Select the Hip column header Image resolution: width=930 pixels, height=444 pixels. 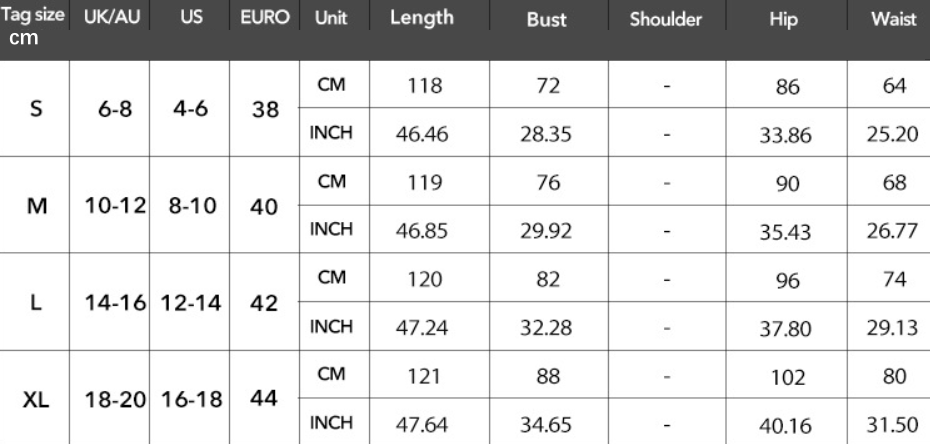click(x=784, y=19)
